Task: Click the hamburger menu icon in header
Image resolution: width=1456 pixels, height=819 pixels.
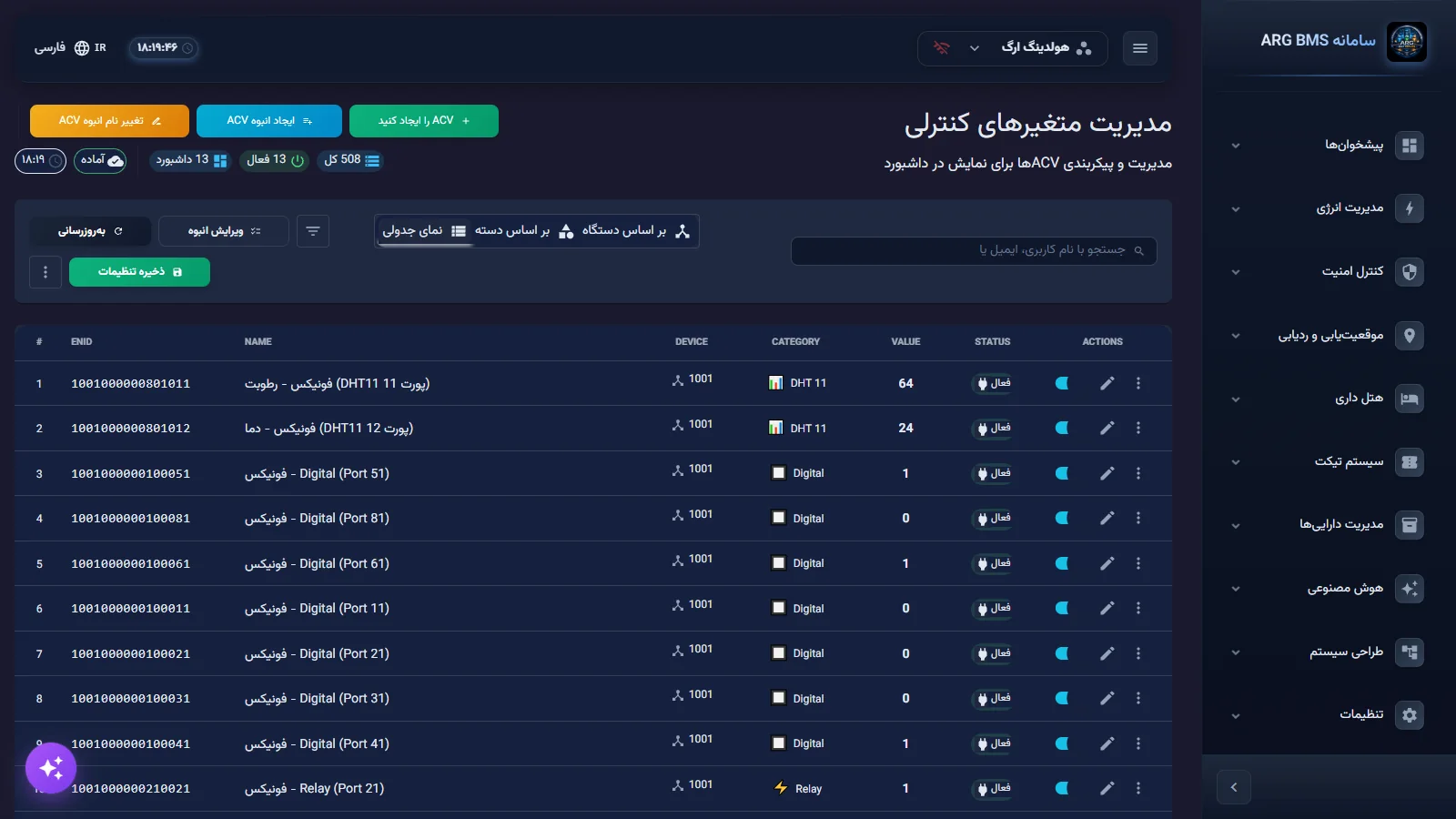Action: (x=1139, y=48)
